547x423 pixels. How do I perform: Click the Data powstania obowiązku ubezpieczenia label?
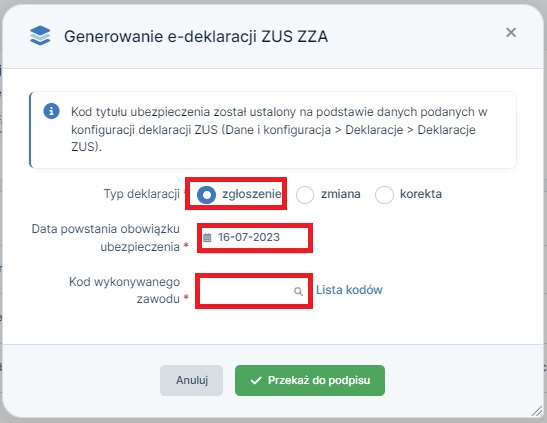(x=106, y=238)
